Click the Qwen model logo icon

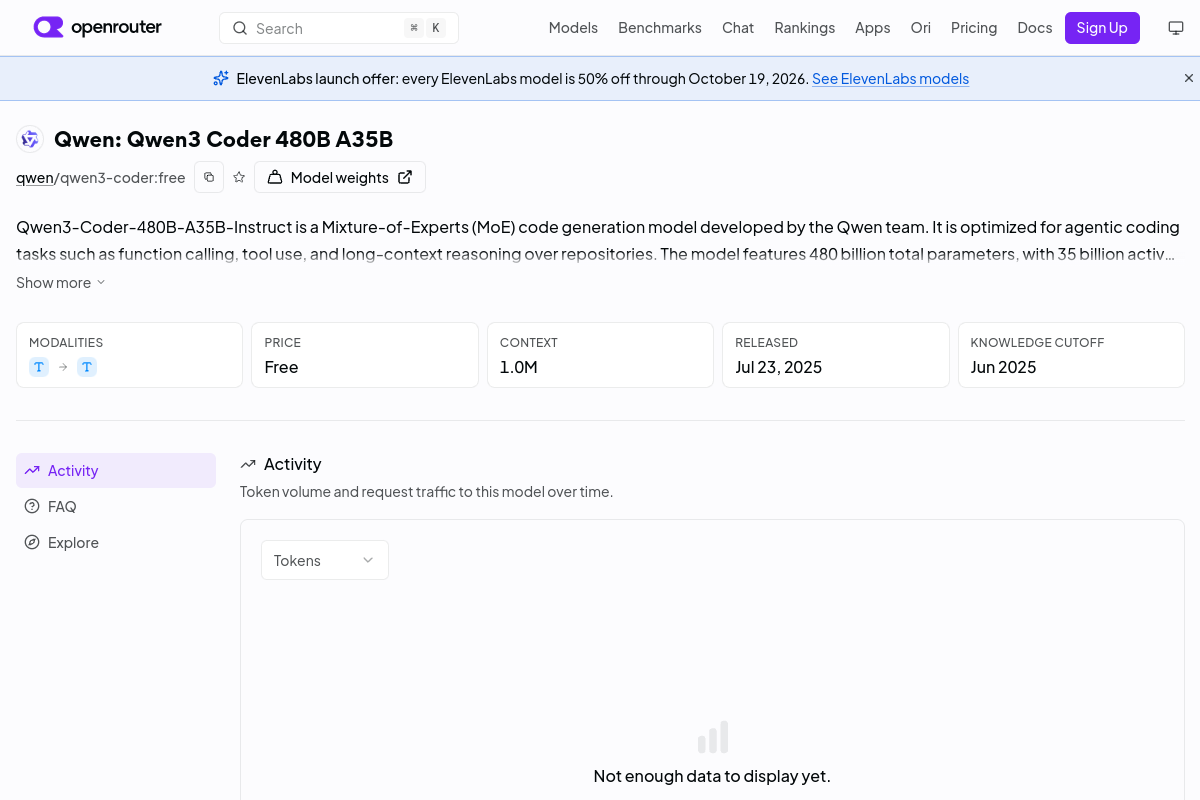pos(30,139)
